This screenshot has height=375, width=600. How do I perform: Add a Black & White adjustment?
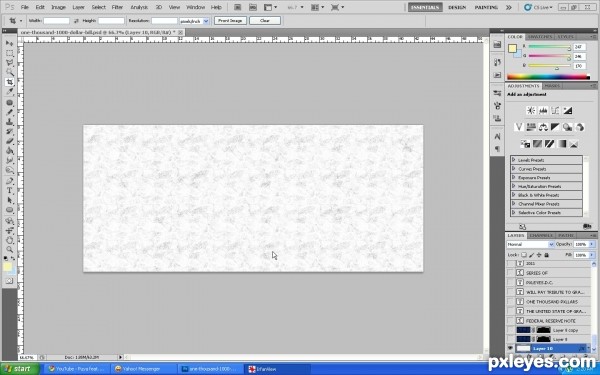pyautogui.click(x=555, y=127)
